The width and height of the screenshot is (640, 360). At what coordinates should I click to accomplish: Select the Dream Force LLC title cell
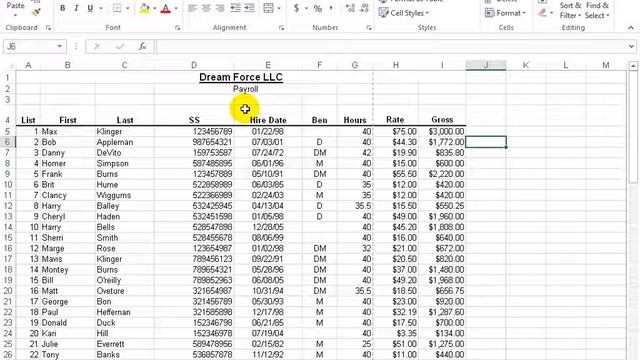coord(241,77)
